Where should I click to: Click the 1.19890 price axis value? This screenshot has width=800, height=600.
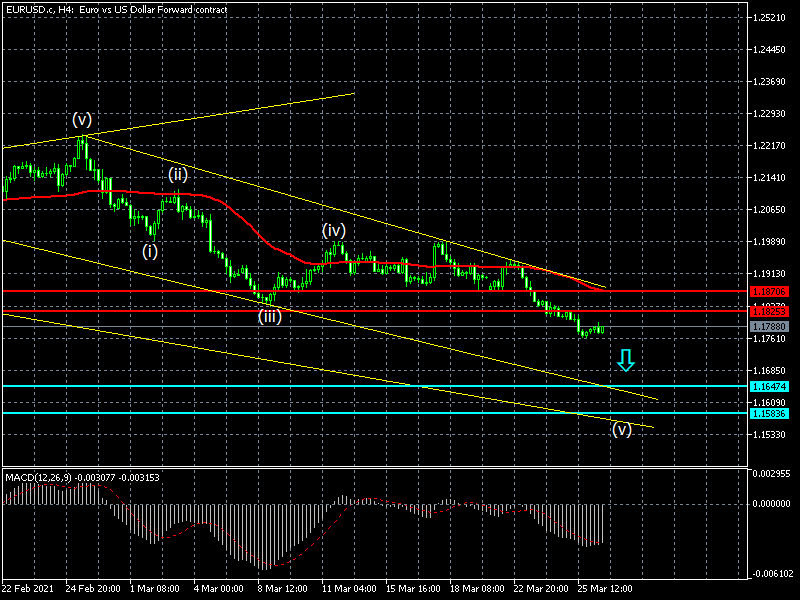pyautogui.click(x=769, y=242)
